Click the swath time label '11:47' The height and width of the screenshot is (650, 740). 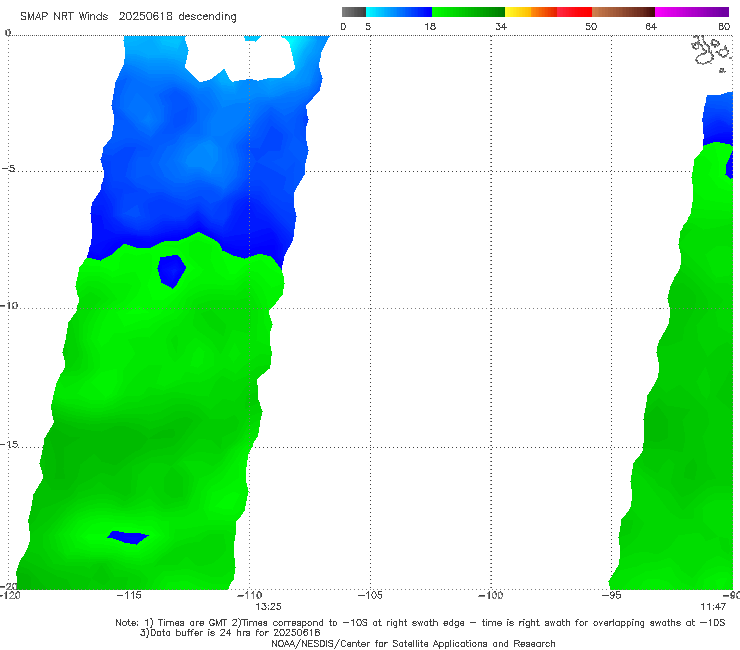(713, 607)
